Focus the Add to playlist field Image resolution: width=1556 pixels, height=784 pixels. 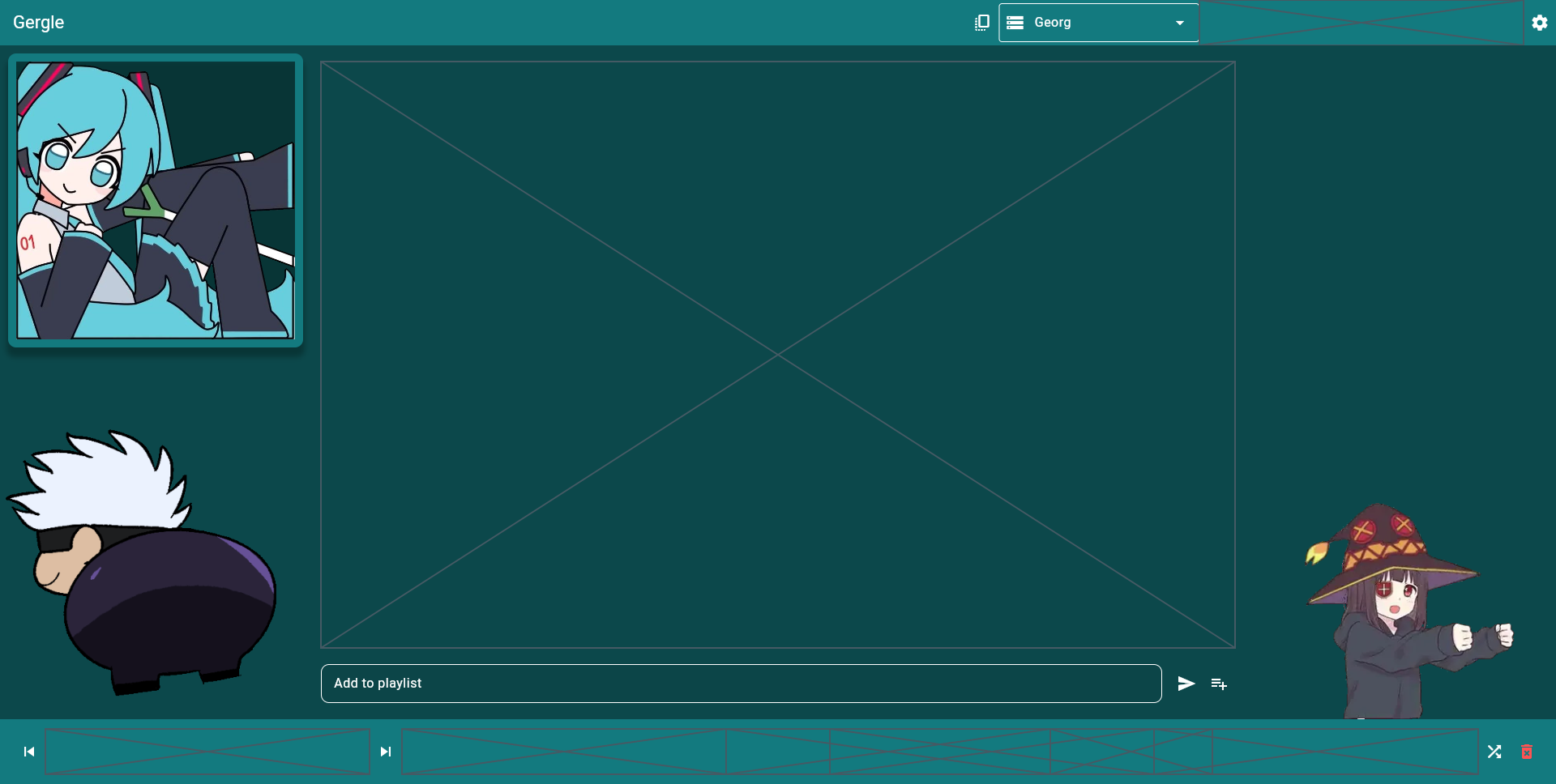(741, 684)
